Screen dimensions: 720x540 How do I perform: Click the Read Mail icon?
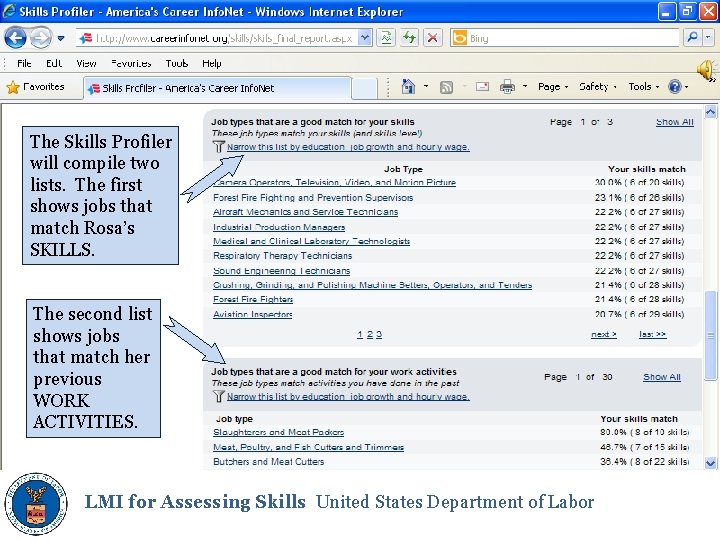(482, 86)
